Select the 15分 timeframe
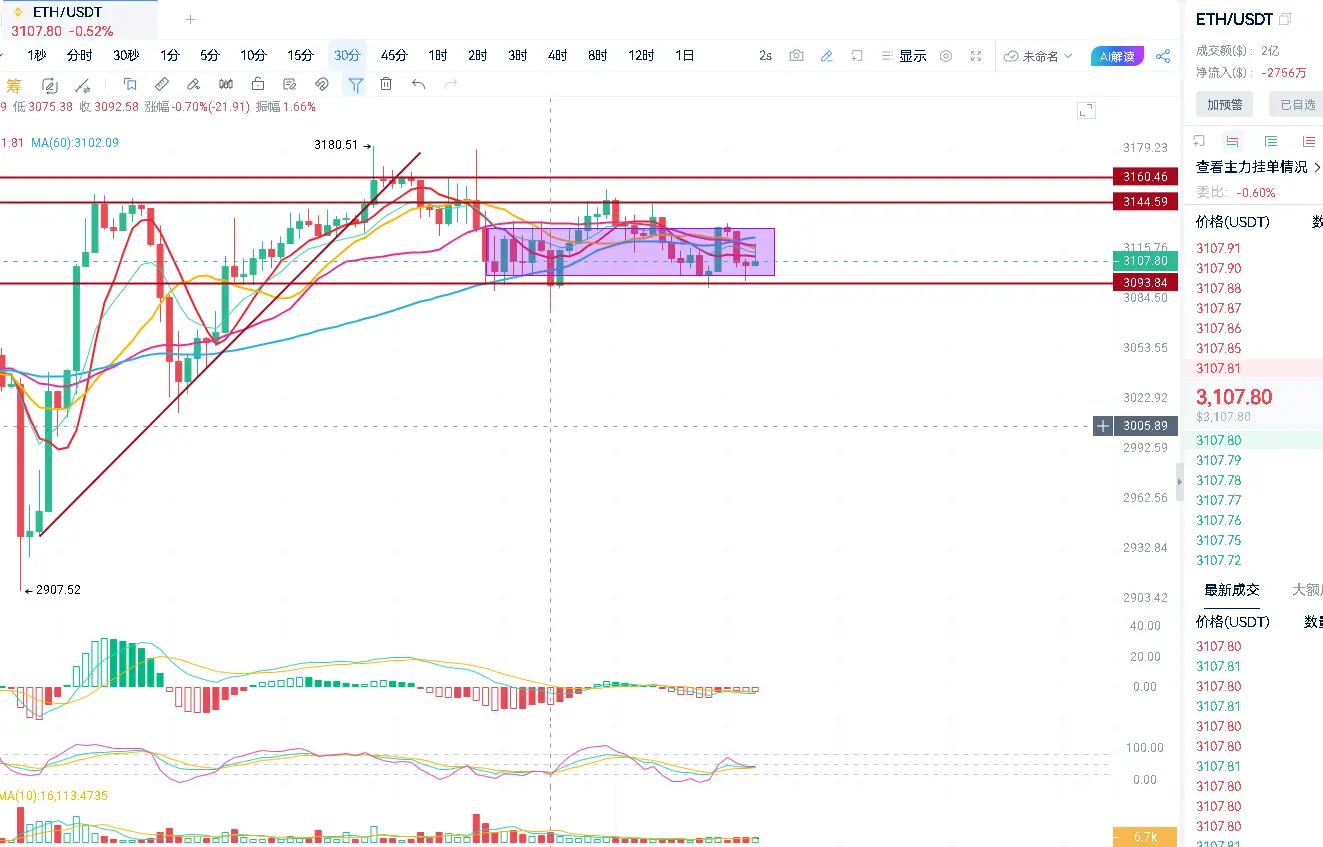 tap(300, 56)
